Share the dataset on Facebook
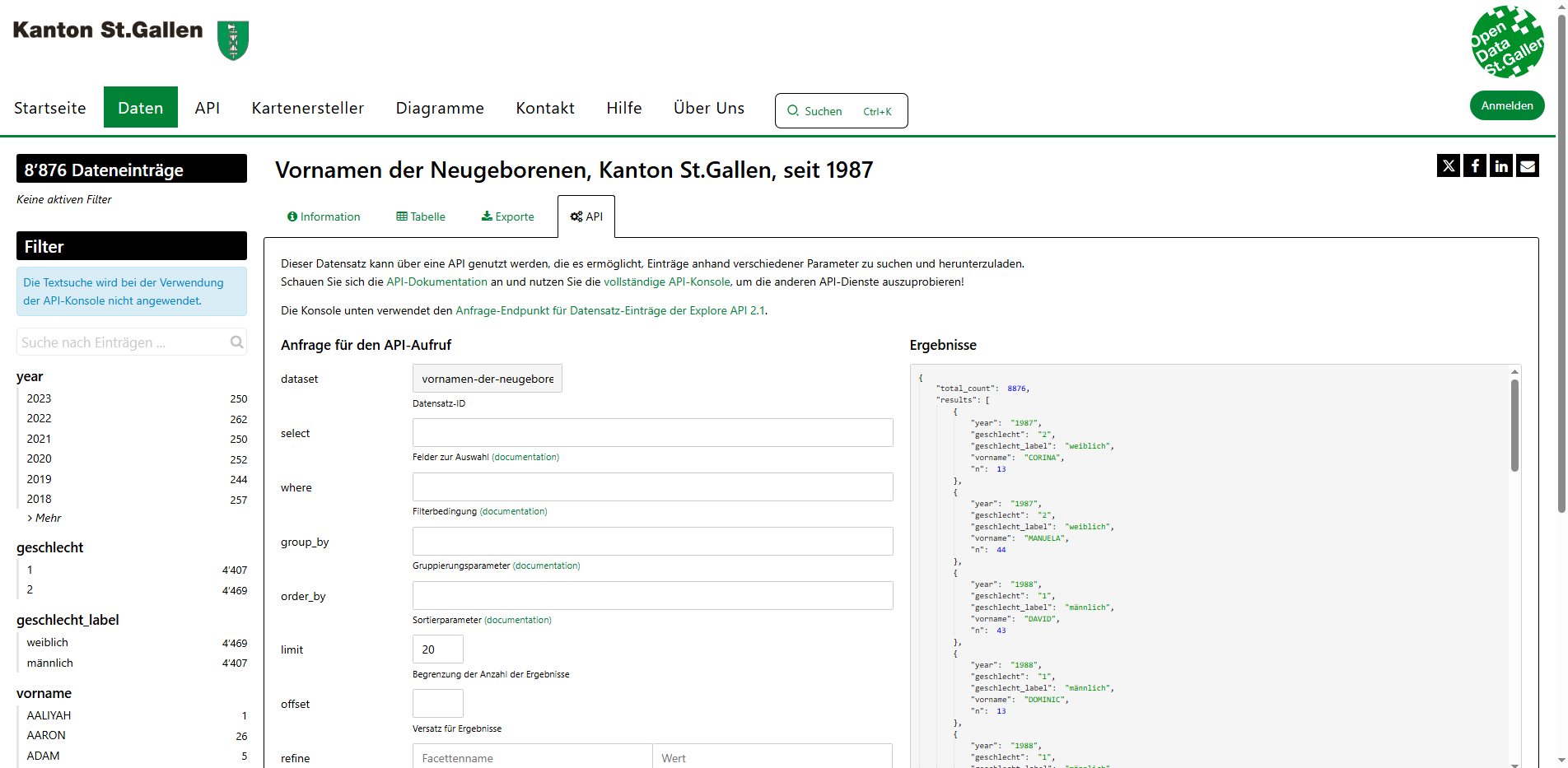 point(1475,165)
